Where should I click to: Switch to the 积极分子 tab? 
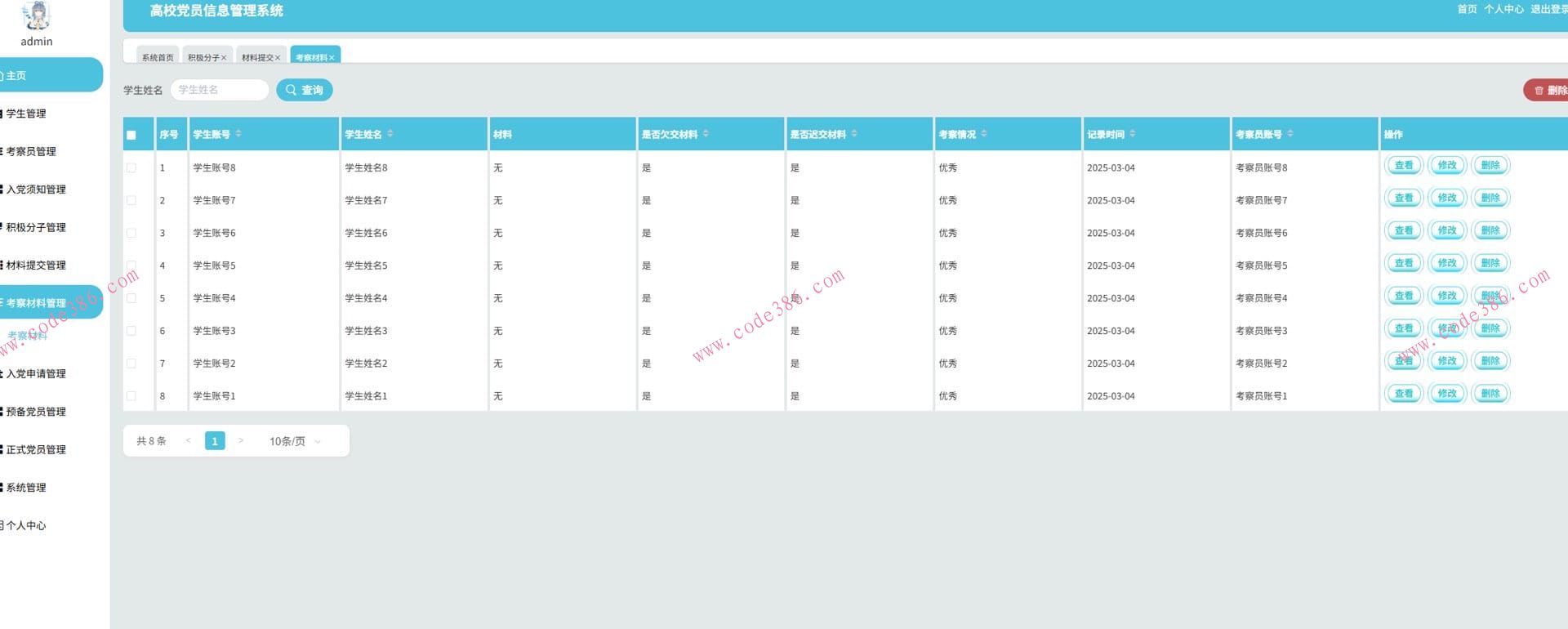click(203, 57)
